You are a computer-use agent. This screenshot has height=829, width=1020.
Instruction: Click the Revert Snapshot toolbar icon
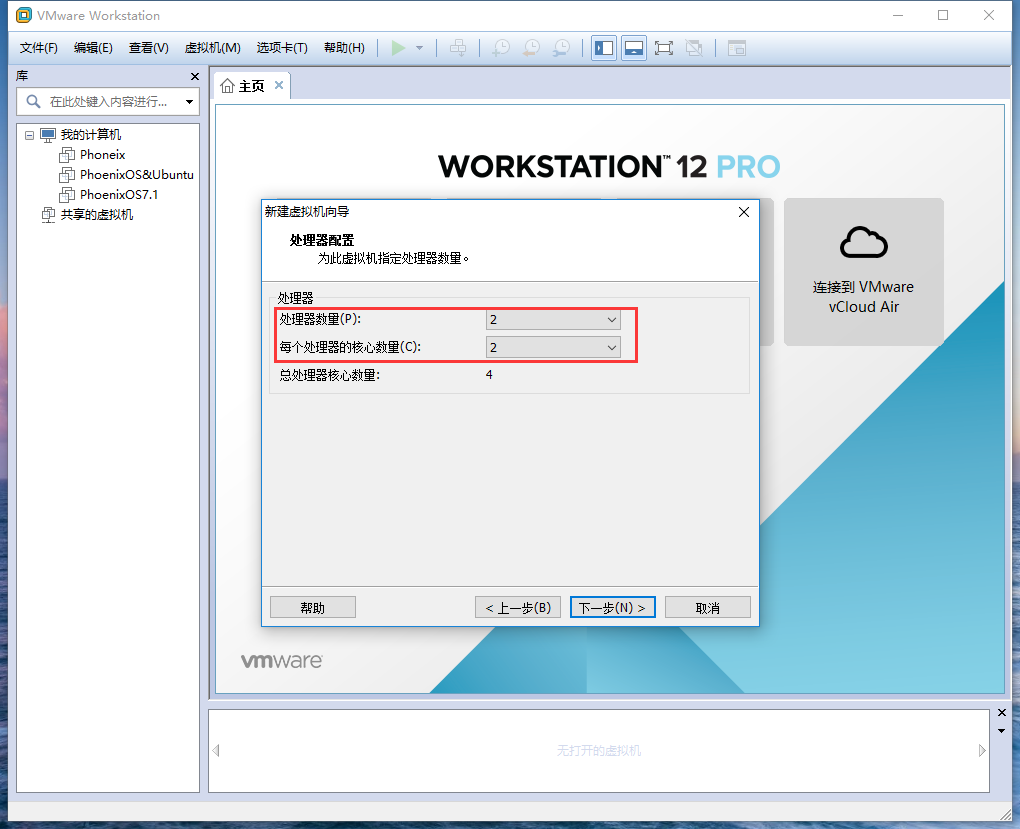click(x=531, y=48)
